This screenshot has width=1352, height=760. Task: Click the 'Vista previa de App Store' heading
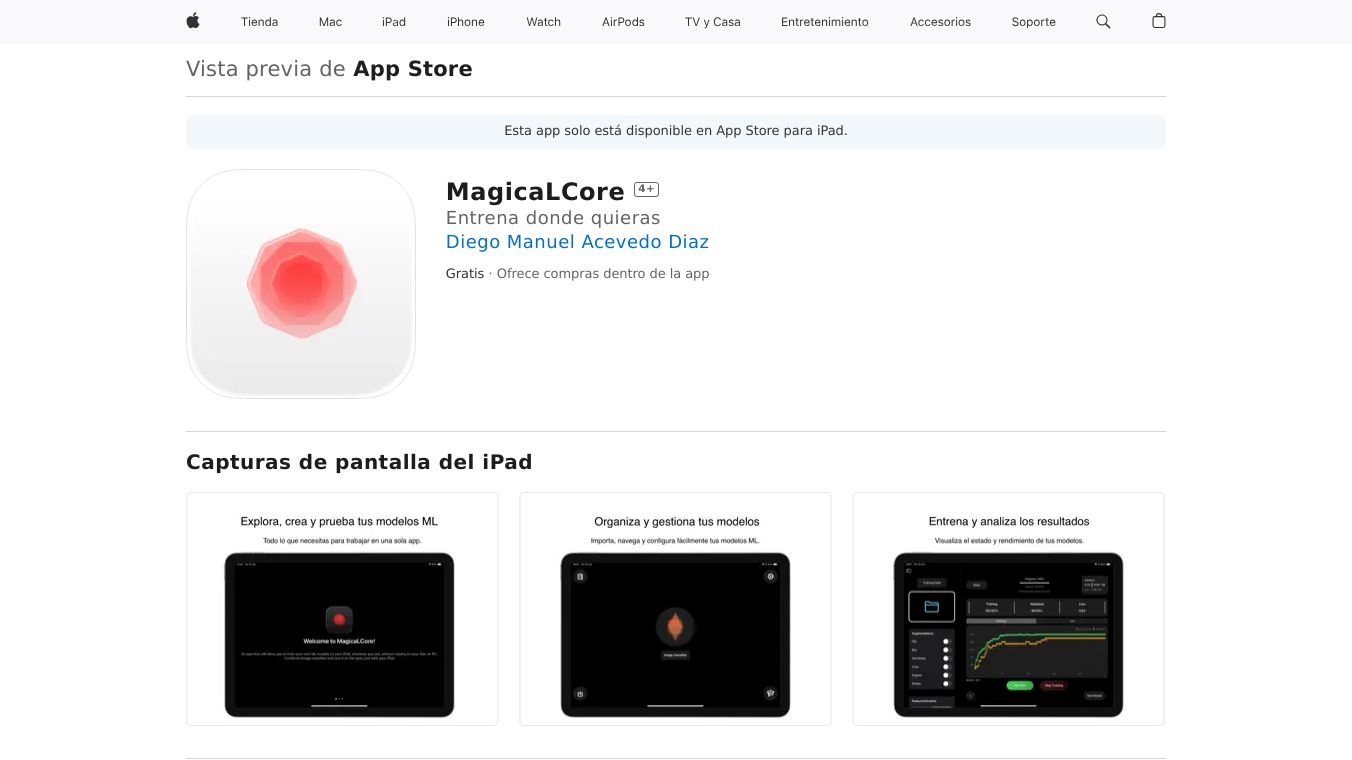[x=329, y=69]
